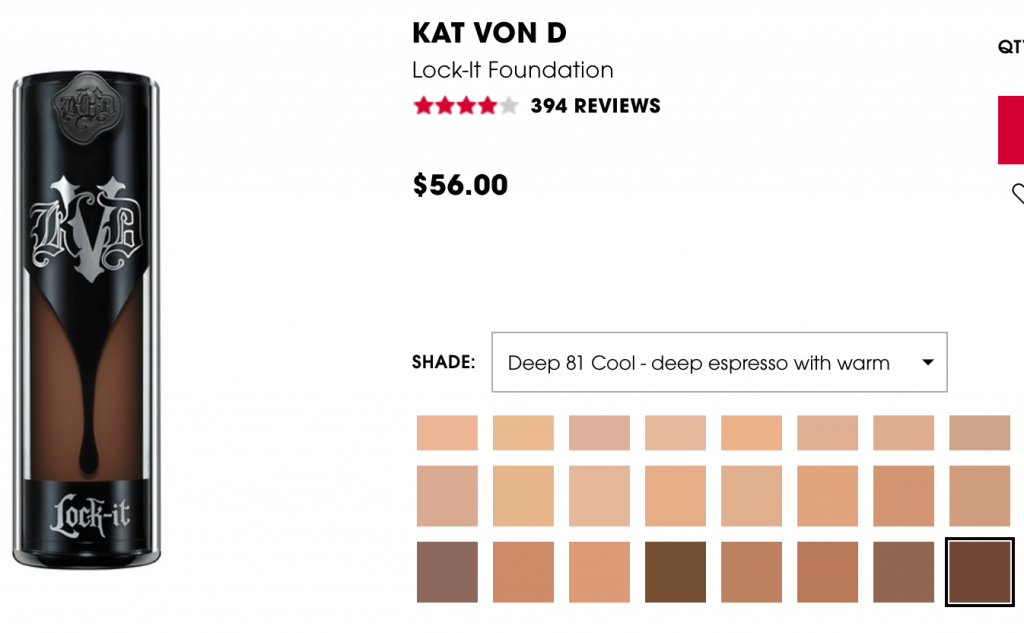Click the red add button
The height and width of the screenshot is (633, 1024).
1010,130
